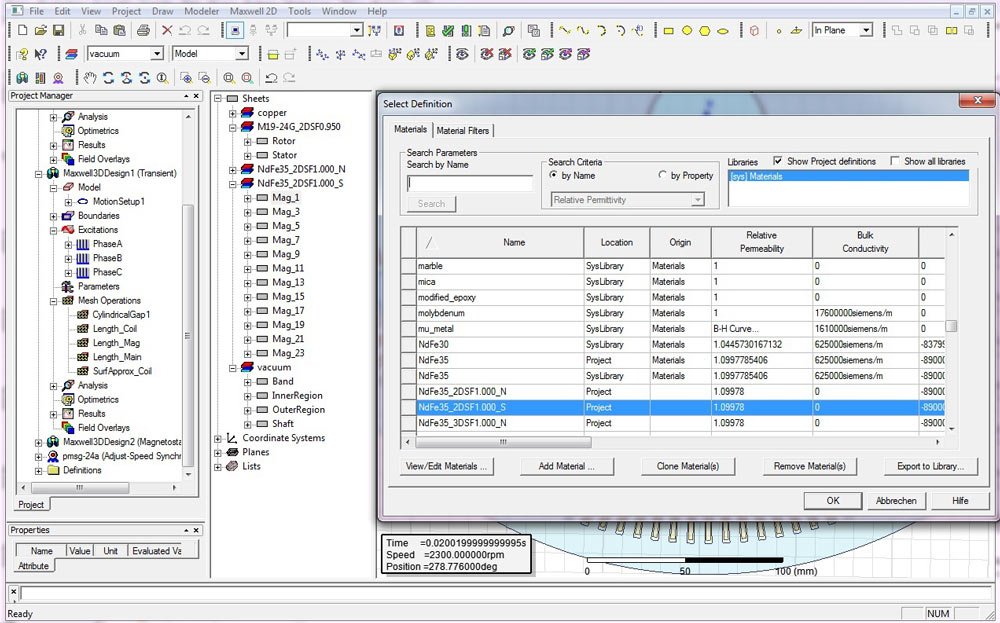Open the In Plane dropdown

(x=866, y=31)
